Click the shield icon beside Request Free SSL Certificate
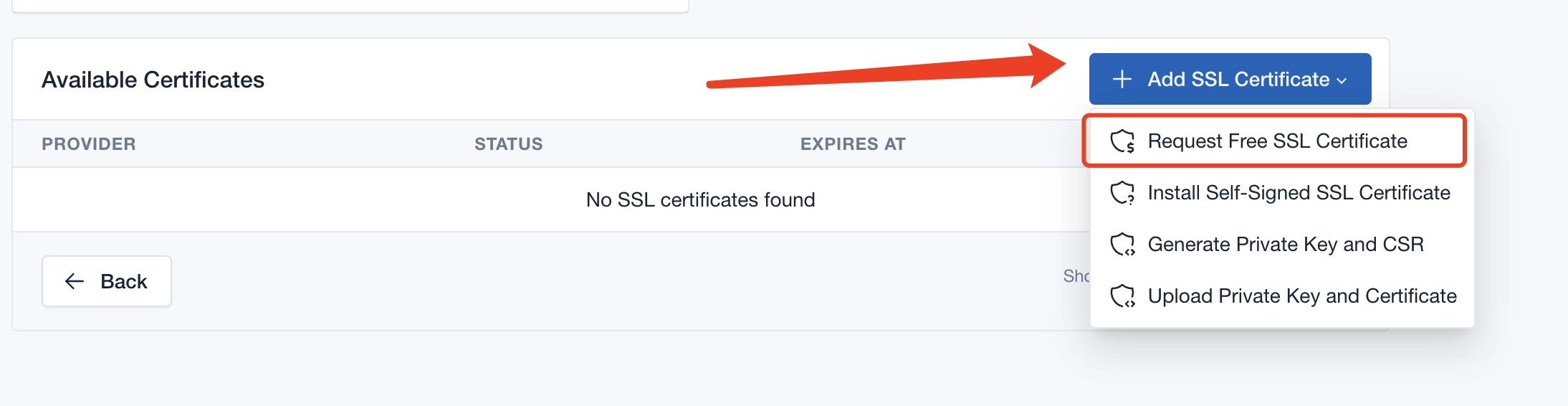 (1122, 141)
